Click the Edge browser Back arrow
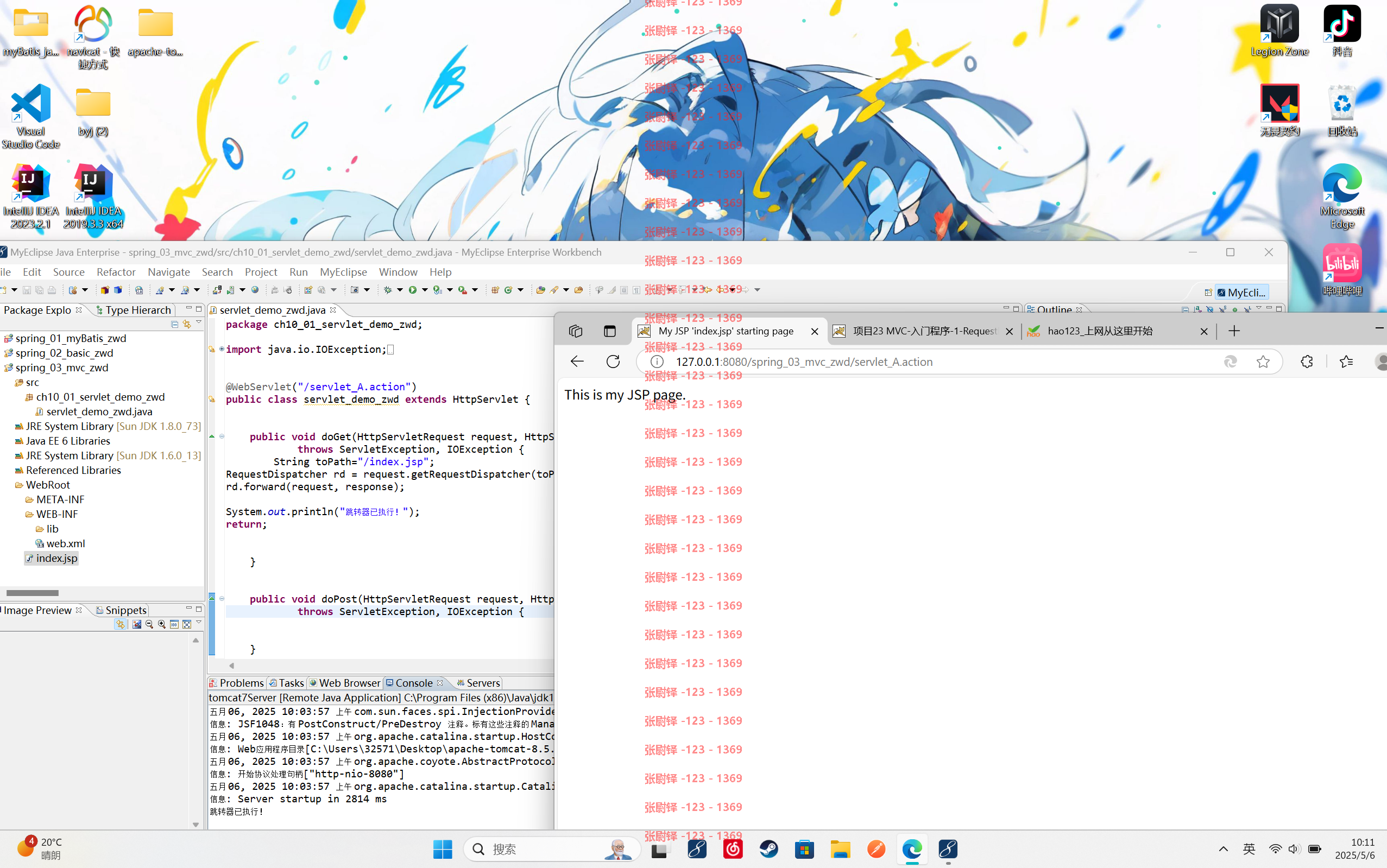The width and height of the screenshot is (1387, 868). pyautogui.click(x=577, y=362)
